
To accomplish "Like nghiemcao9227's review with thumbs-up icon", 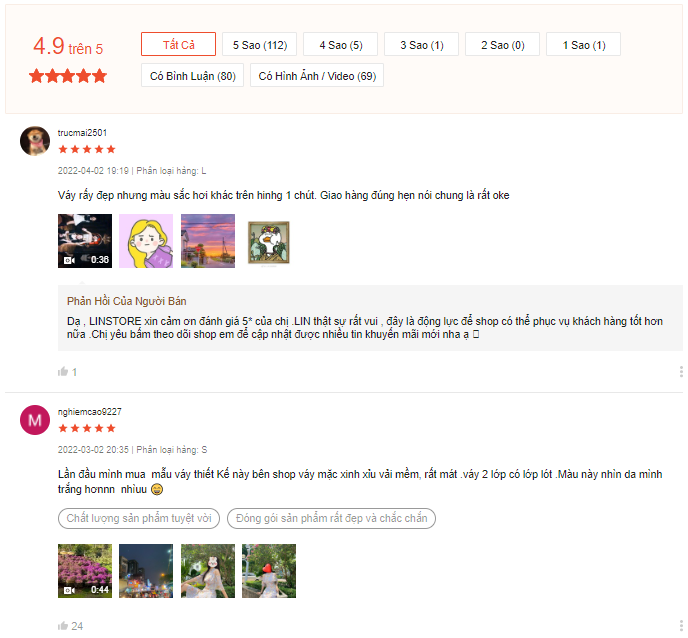I will (x=63, y=626).
